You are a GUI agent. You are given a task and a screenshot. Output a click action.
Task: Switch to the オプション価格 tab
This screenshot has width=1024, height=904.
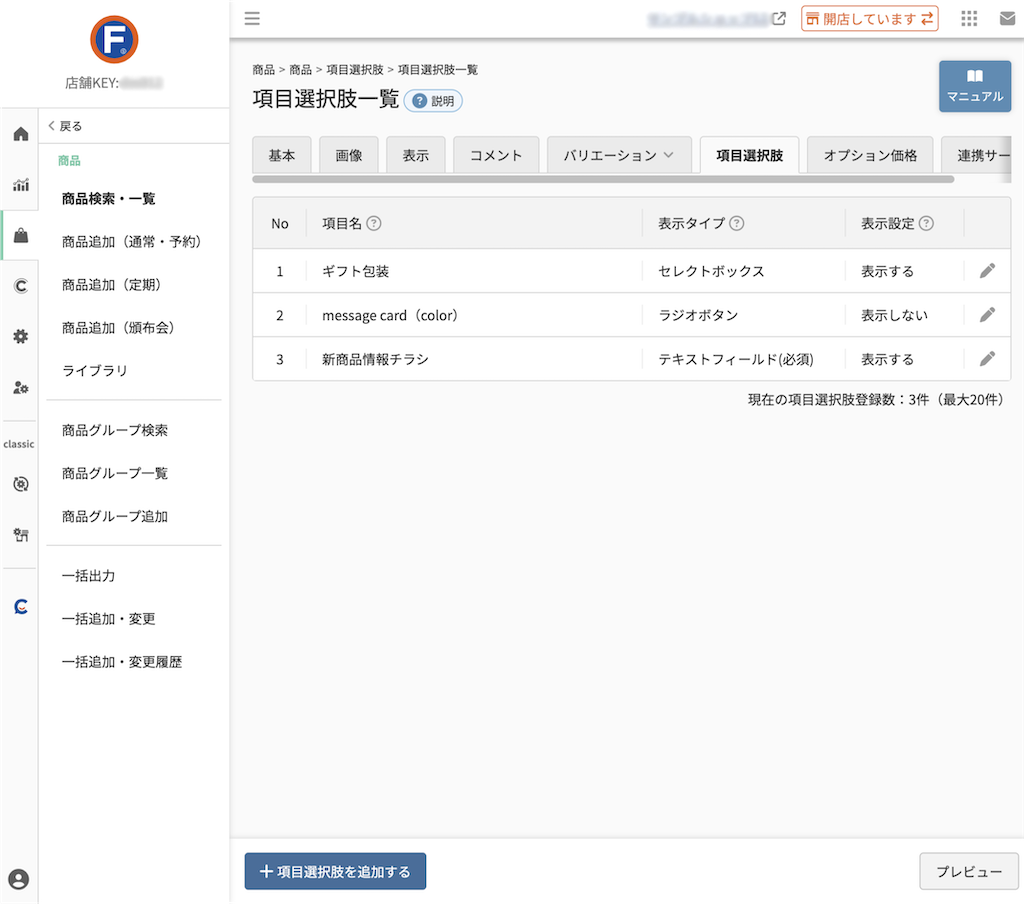click(x=870, y=155)
